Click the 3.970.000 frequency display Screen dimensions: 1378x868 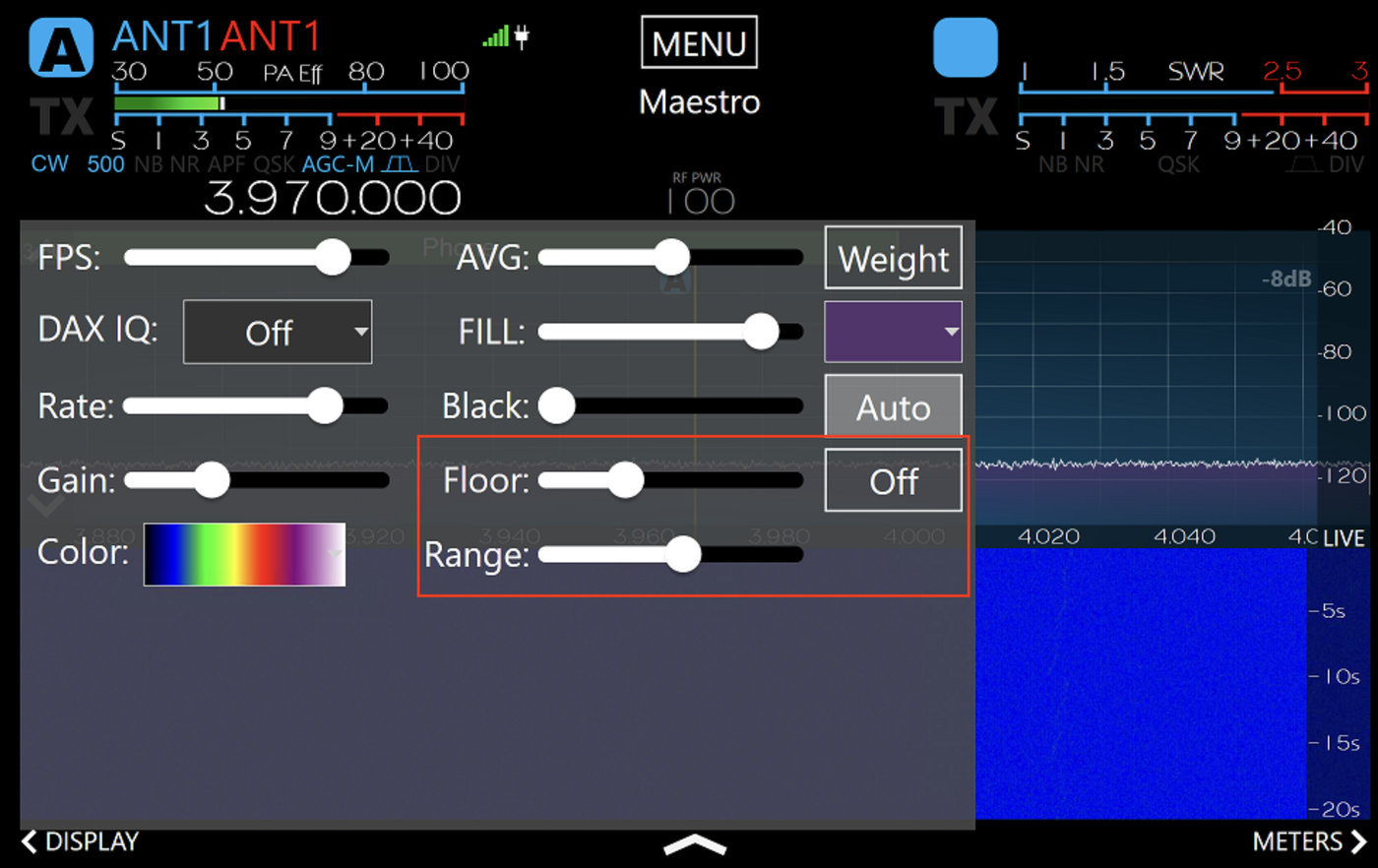pos(333,198)
